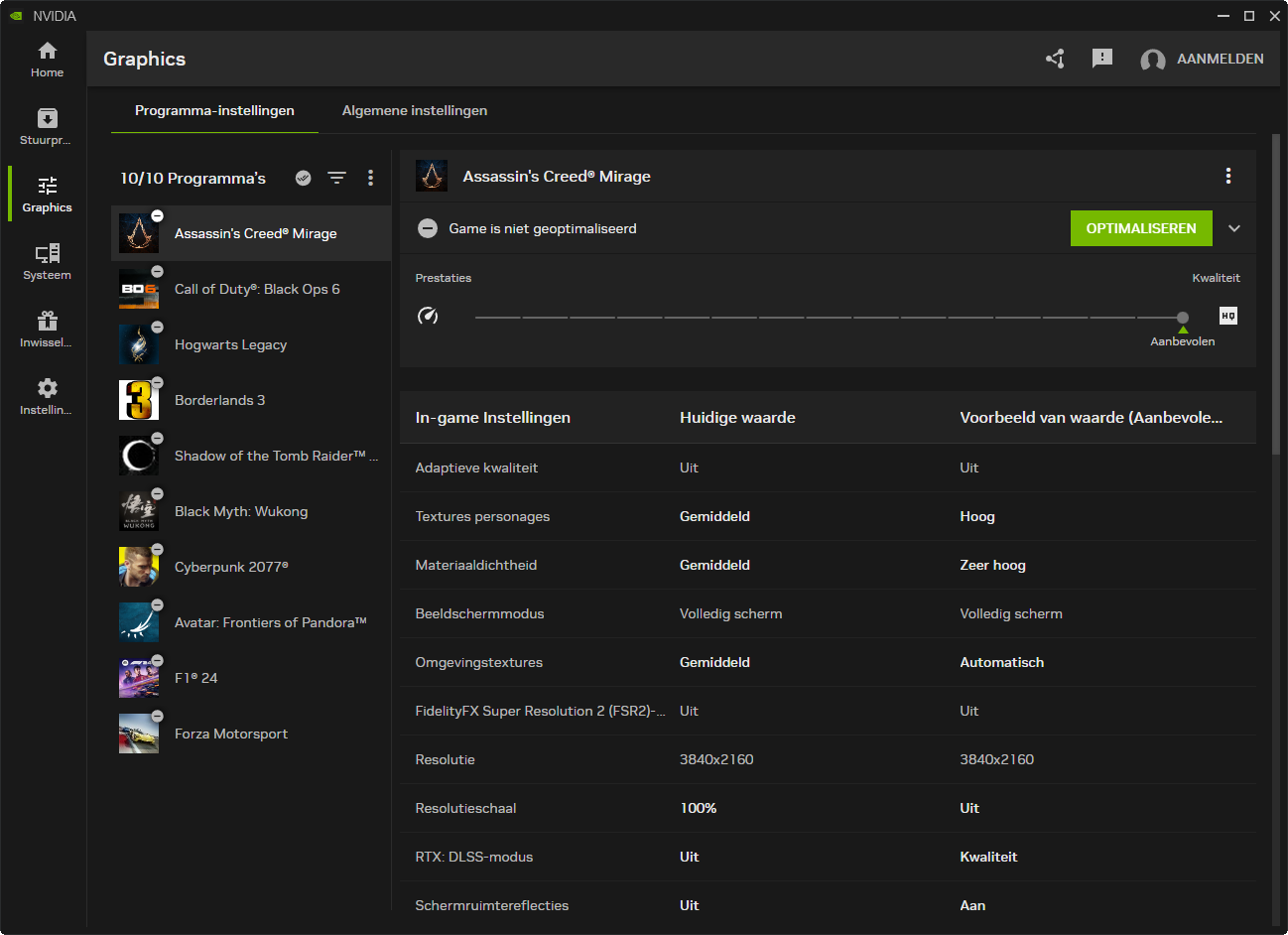The width and height of the screenshot is (1288, 935).
Task: Click the HQ quality icon beside slider
Action: pos(1227,316)
